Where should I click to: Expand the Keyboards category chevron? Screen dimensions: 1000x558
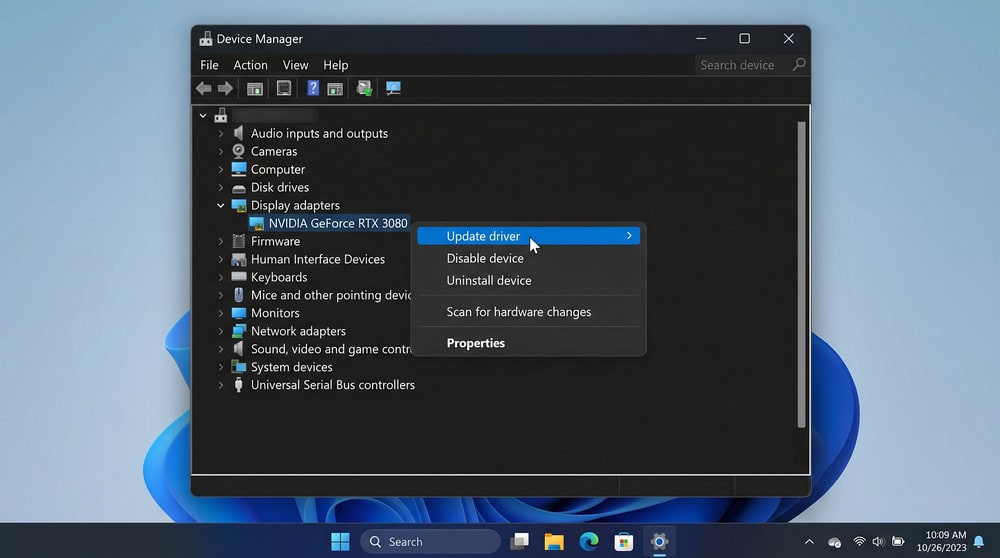221,277
